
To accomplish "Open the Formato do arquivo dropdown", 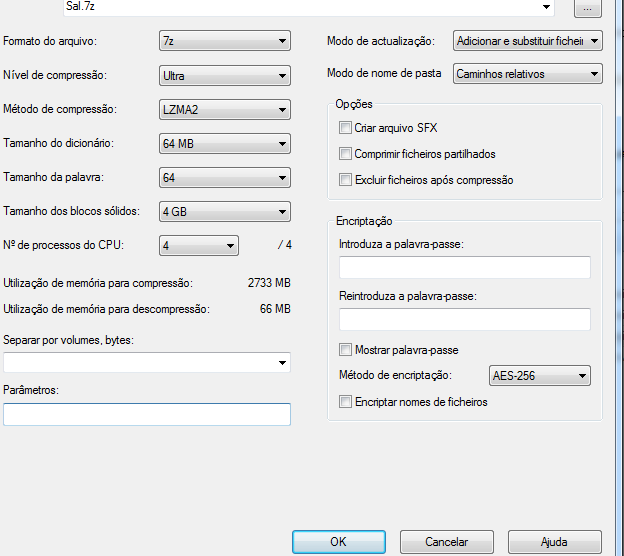I will point(224,41).
